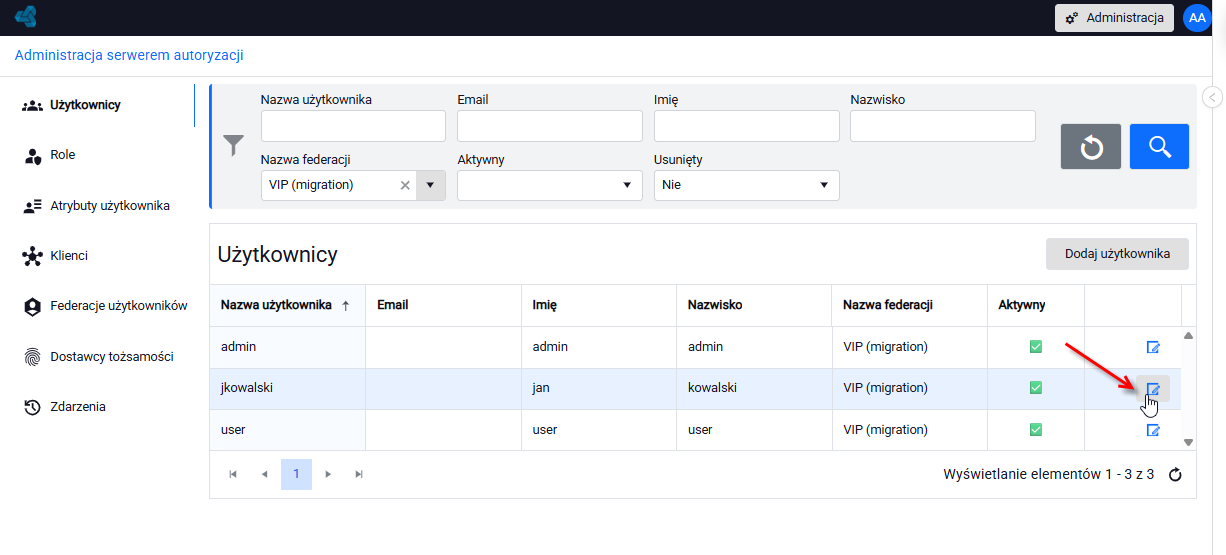Screen dimensions: 1226x555
Task: Go to previous page of results
Action: [x=265, y=474]
